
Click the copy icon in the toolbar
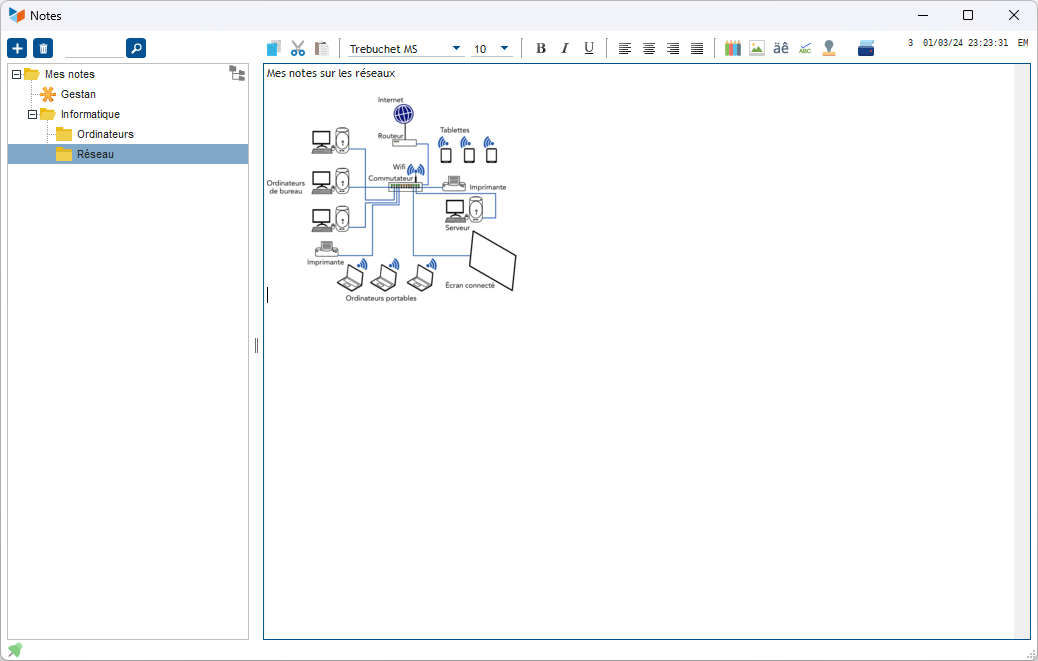(x=274, y=48)
